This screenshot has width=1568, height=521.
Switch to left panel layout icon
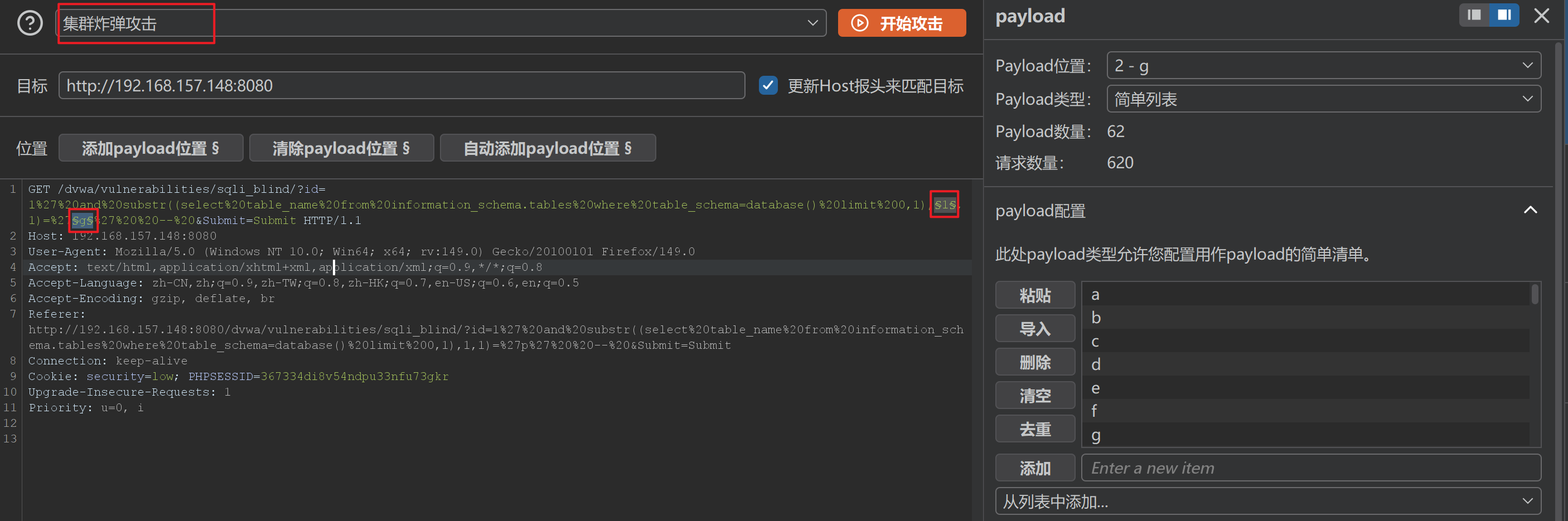[1474, 15]
